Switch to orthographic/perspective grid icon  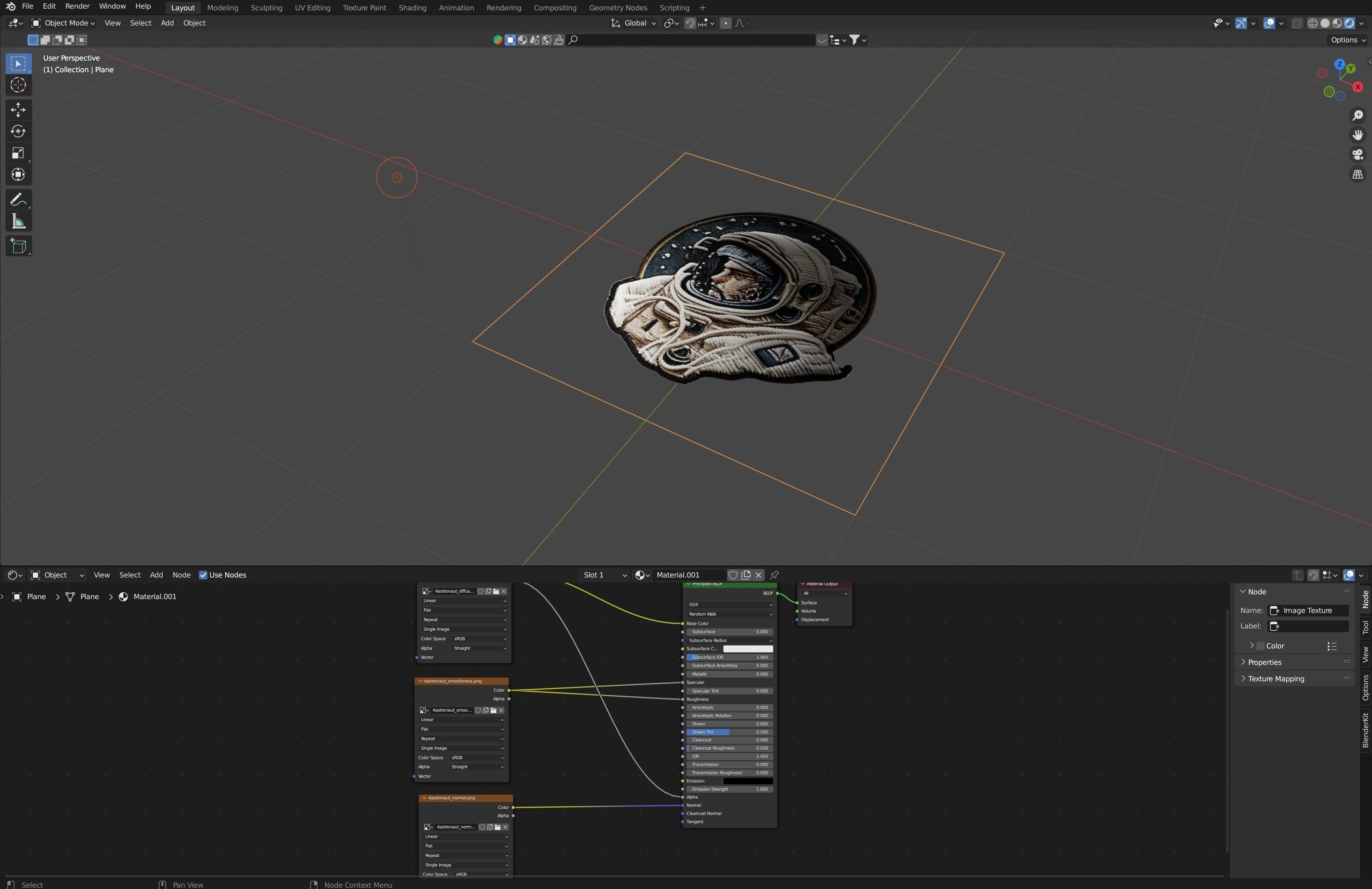pos(1358,174)
